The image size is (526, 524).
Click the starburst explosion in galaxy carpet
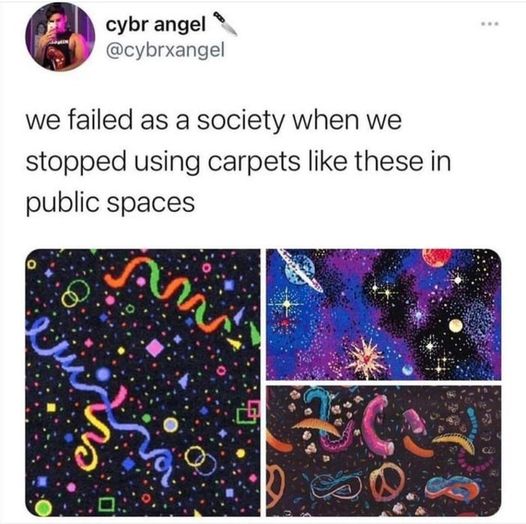click(365, 358)
